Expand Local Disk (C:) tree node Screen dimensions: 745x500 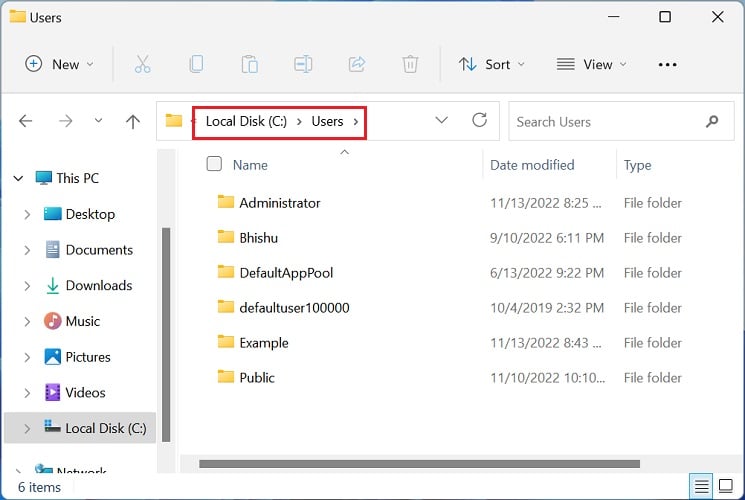[27, 428]
